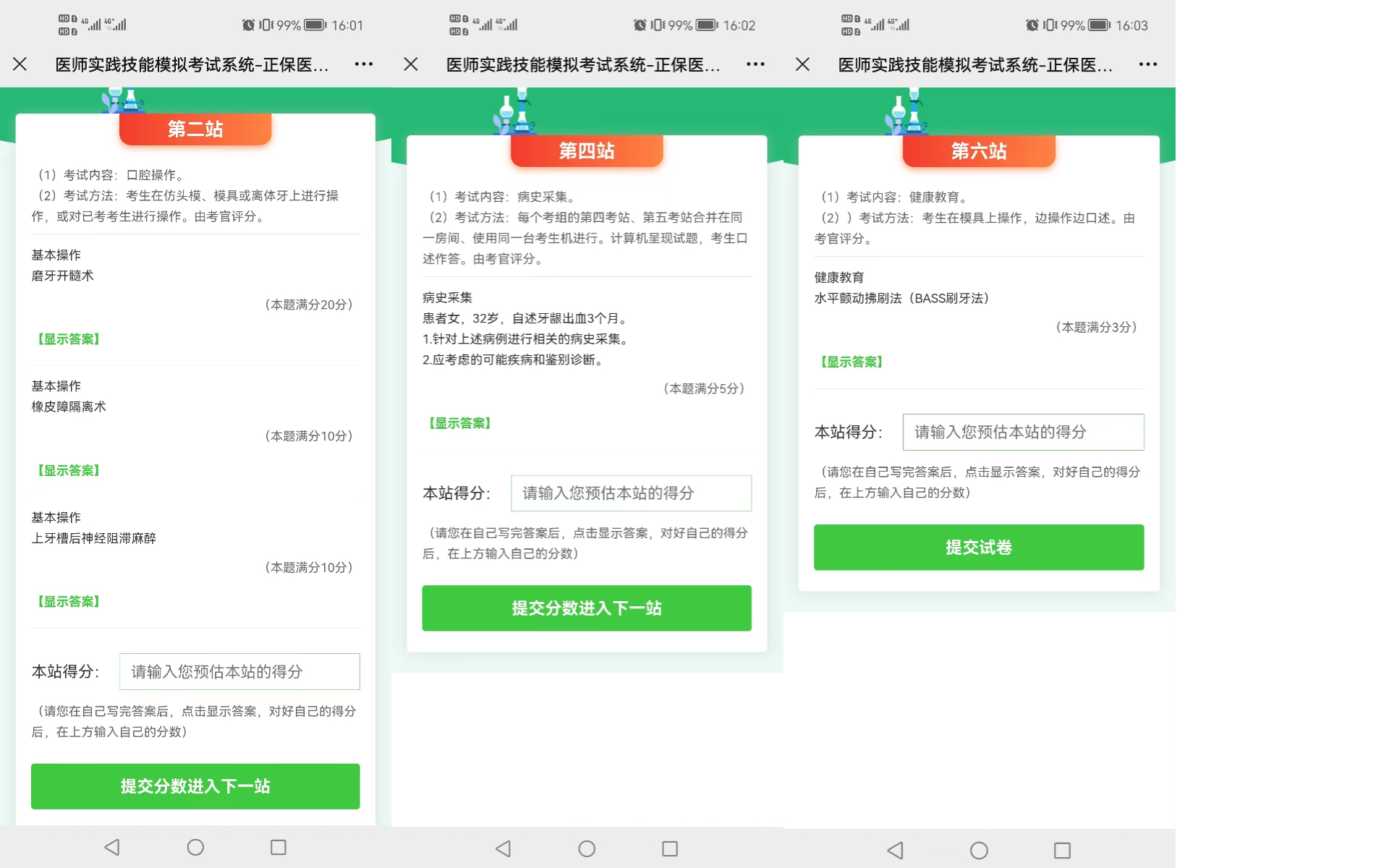1389x868 pixels.
Task: Click the 第四站 本站得分 input box
Action: [x=631, y=493]
